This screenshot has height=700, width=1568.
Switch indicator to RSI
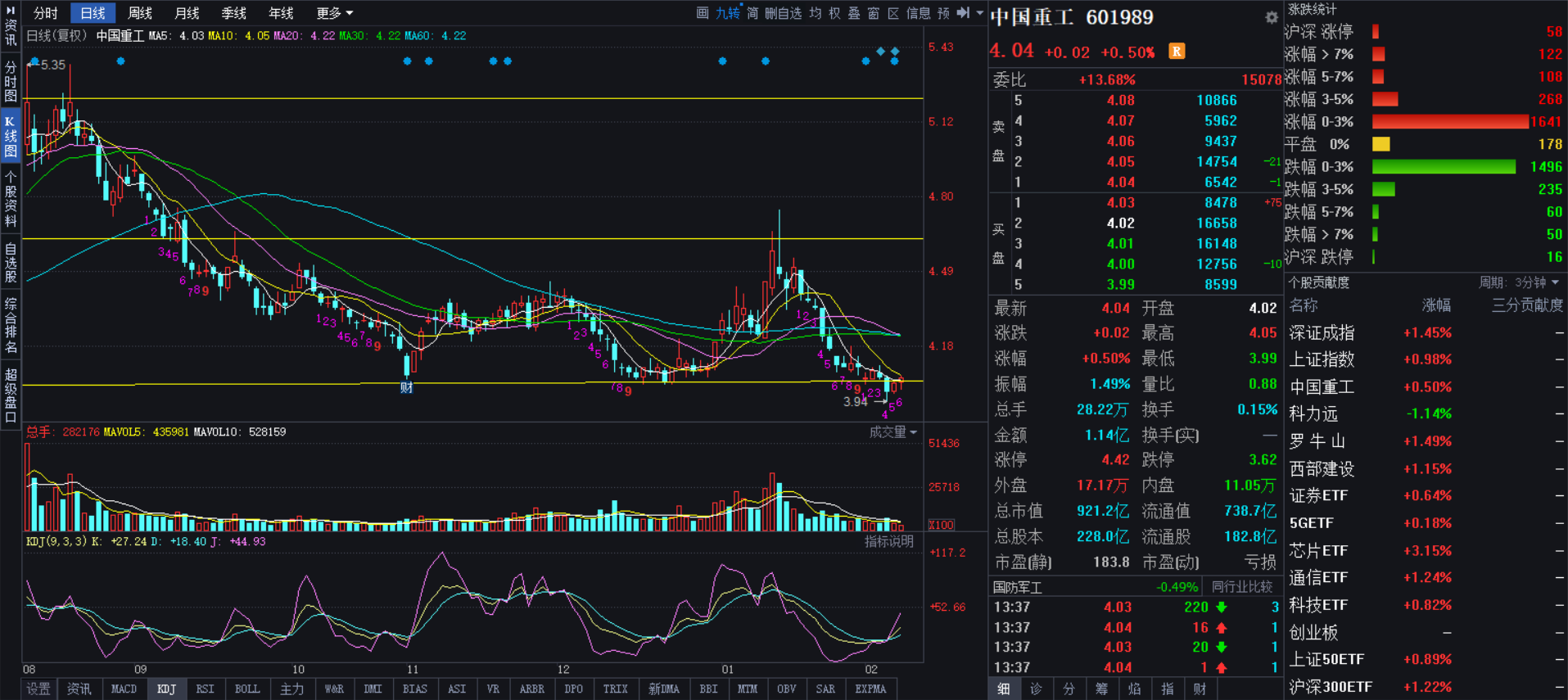(205, 689)
